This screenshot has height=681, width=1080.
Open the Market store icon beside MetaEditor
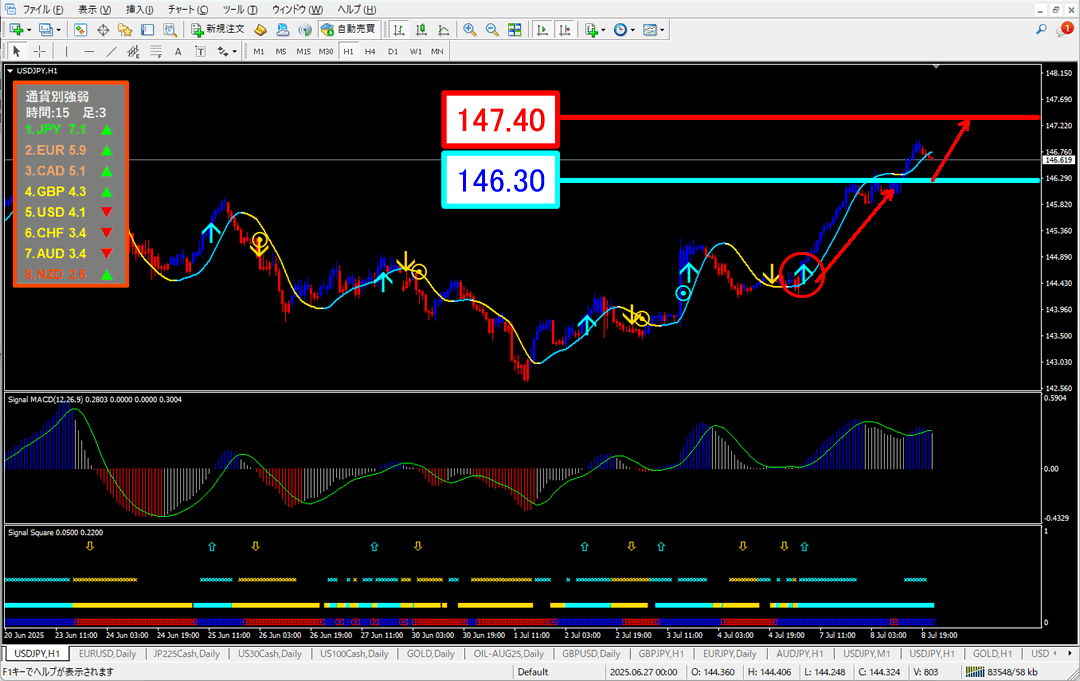(x=282, y=30)
